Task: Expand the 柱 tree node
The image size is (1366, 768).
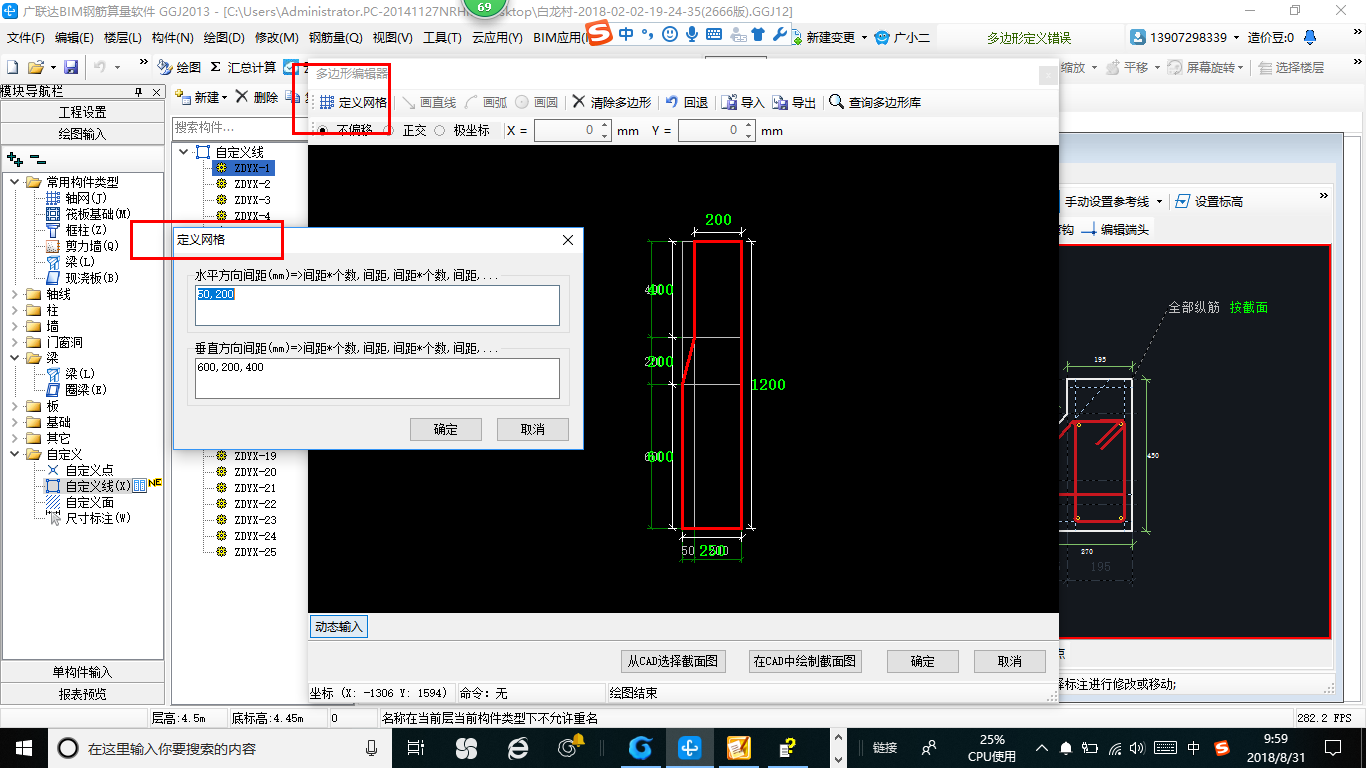Action: click(15, 310)
